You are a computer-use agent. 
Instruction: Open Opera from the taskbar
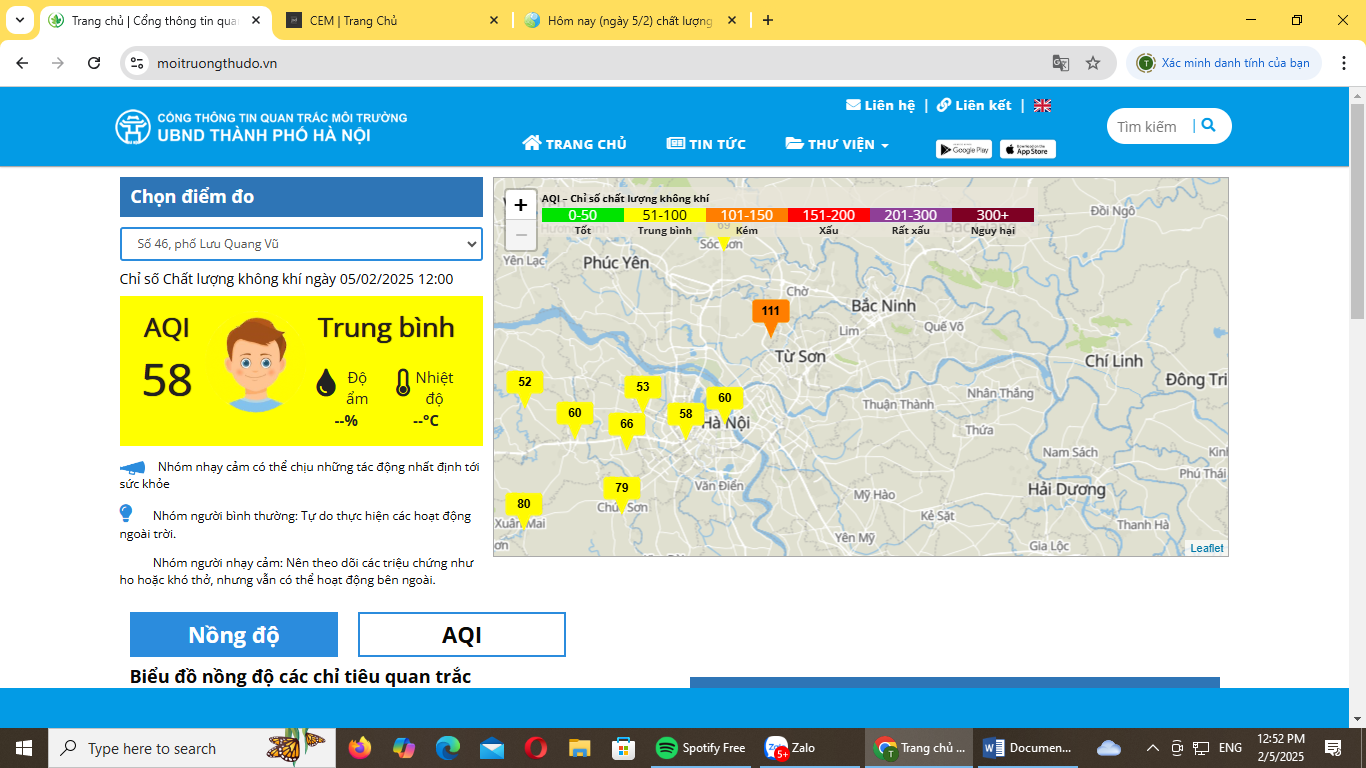coord(536,748)
